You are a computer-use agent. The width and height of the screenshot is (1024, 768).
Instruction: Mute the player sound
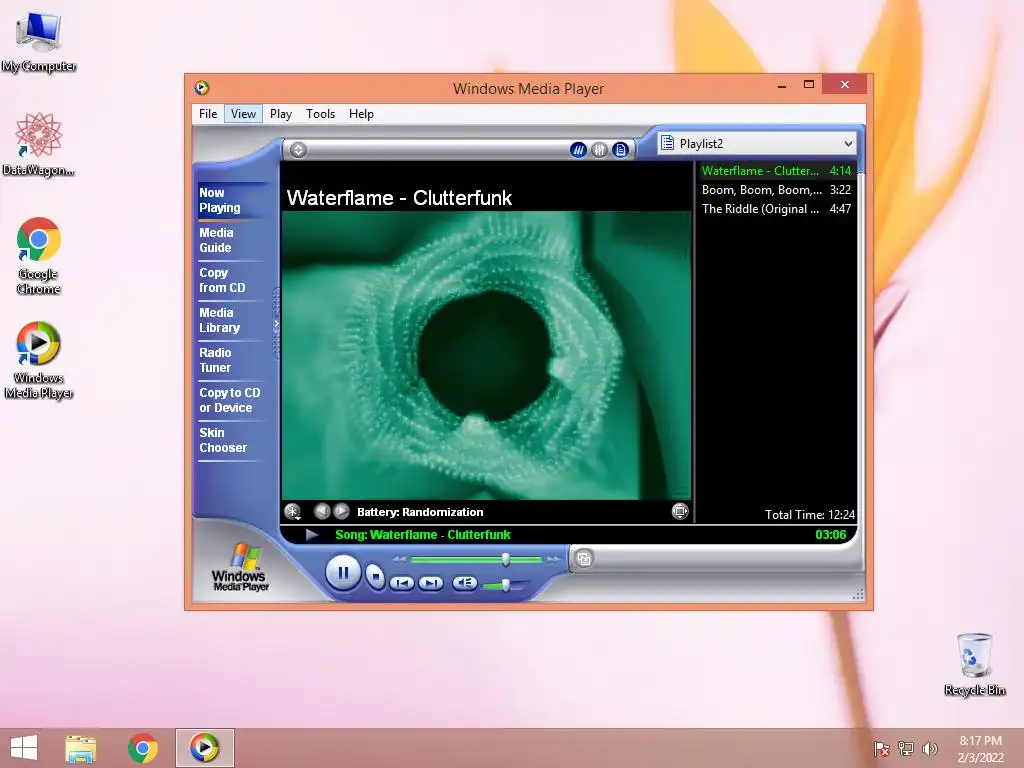(x=464, y=583)
